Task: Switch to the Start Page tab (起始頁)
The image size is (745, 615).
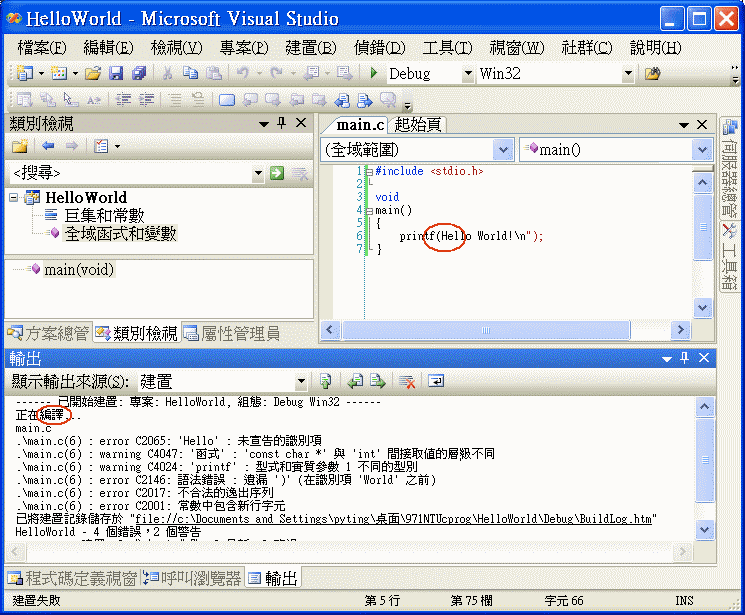Action: (418, 125)
